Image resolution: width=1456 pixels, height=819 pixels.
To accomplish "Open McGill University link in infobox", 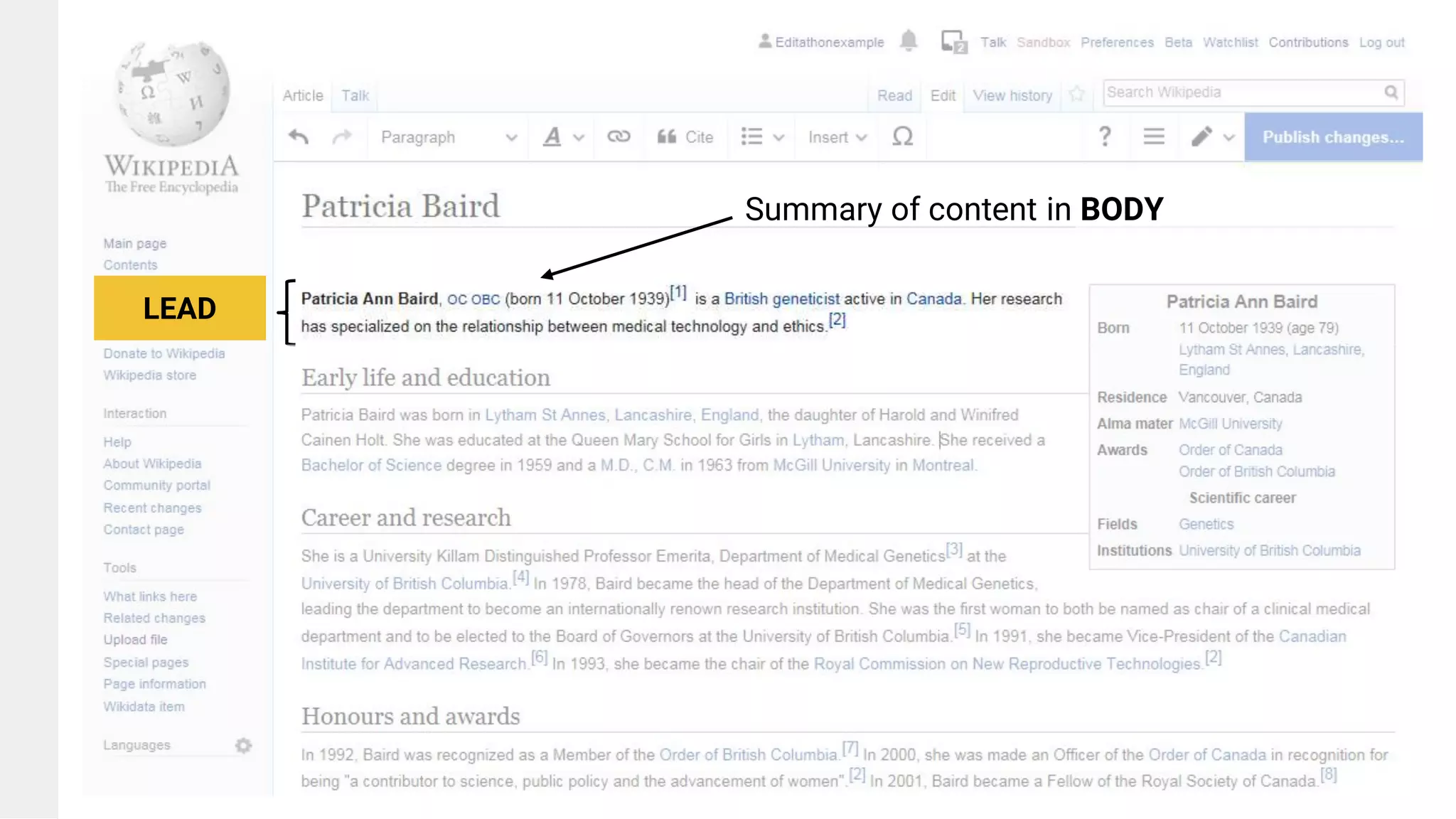I will pyautogui.click(x=1231, y=424).
